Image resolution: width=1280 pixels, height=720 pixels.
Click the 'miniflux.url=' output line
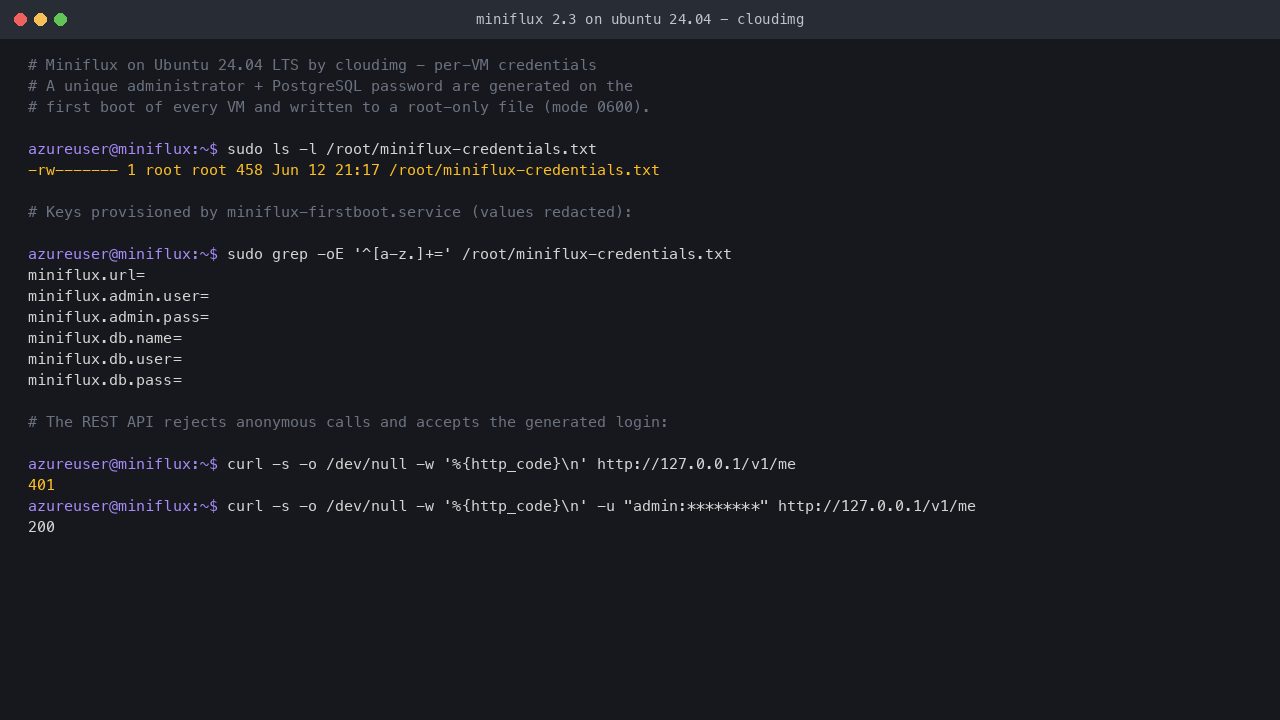(x=86, y=275)
